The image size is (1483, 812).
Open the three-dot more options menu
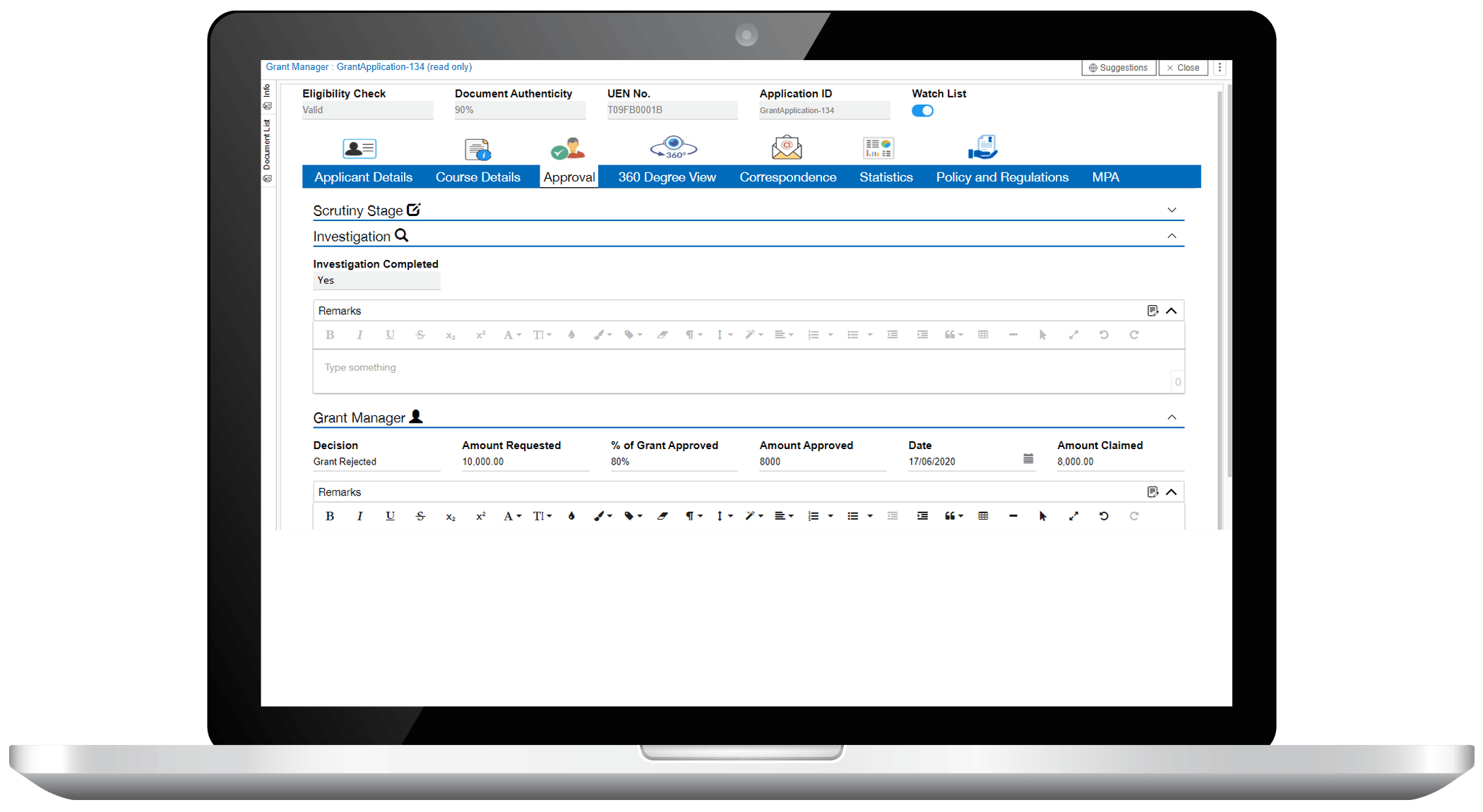pyautogui.click(x=1220, y=68)
